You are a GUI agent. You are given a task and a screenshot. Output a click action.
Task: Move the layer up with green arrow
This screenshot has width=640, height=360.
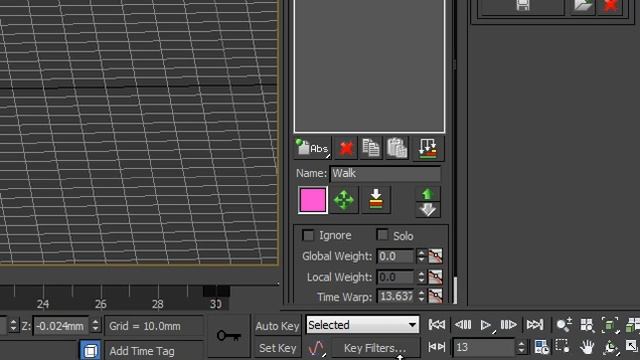428,193
